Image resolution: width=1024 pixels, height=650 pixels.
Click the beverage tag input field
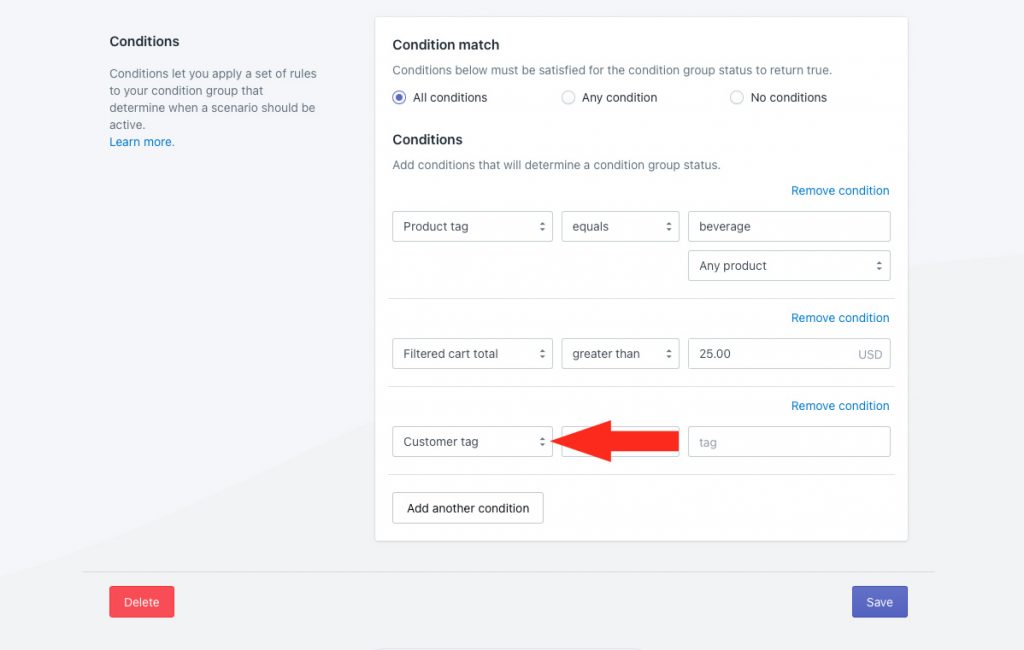click(789, 226)
